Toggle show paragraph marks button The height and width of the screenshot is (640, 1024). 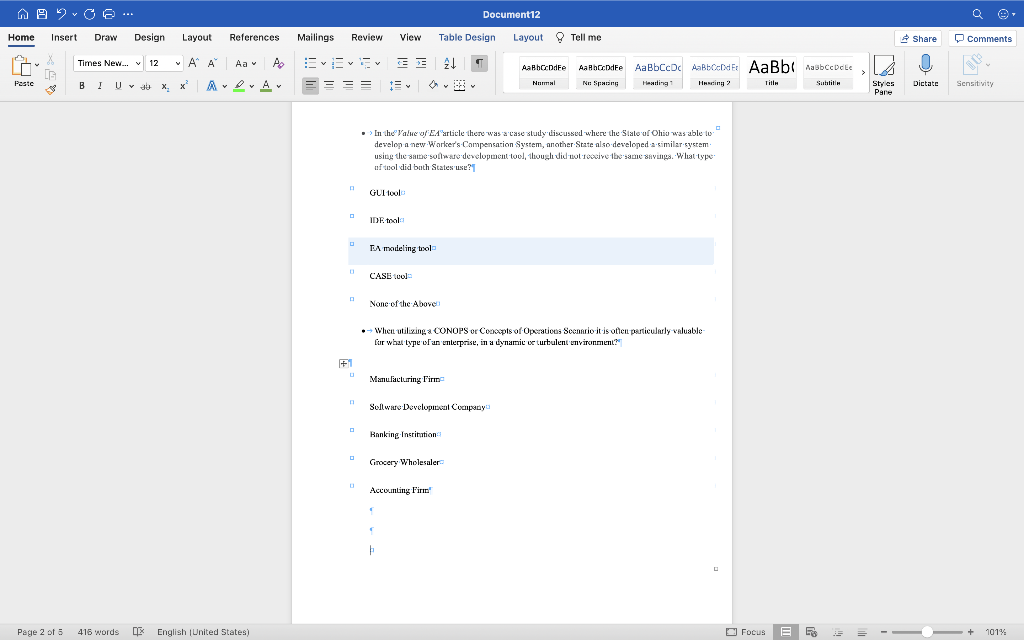point(479,63)
